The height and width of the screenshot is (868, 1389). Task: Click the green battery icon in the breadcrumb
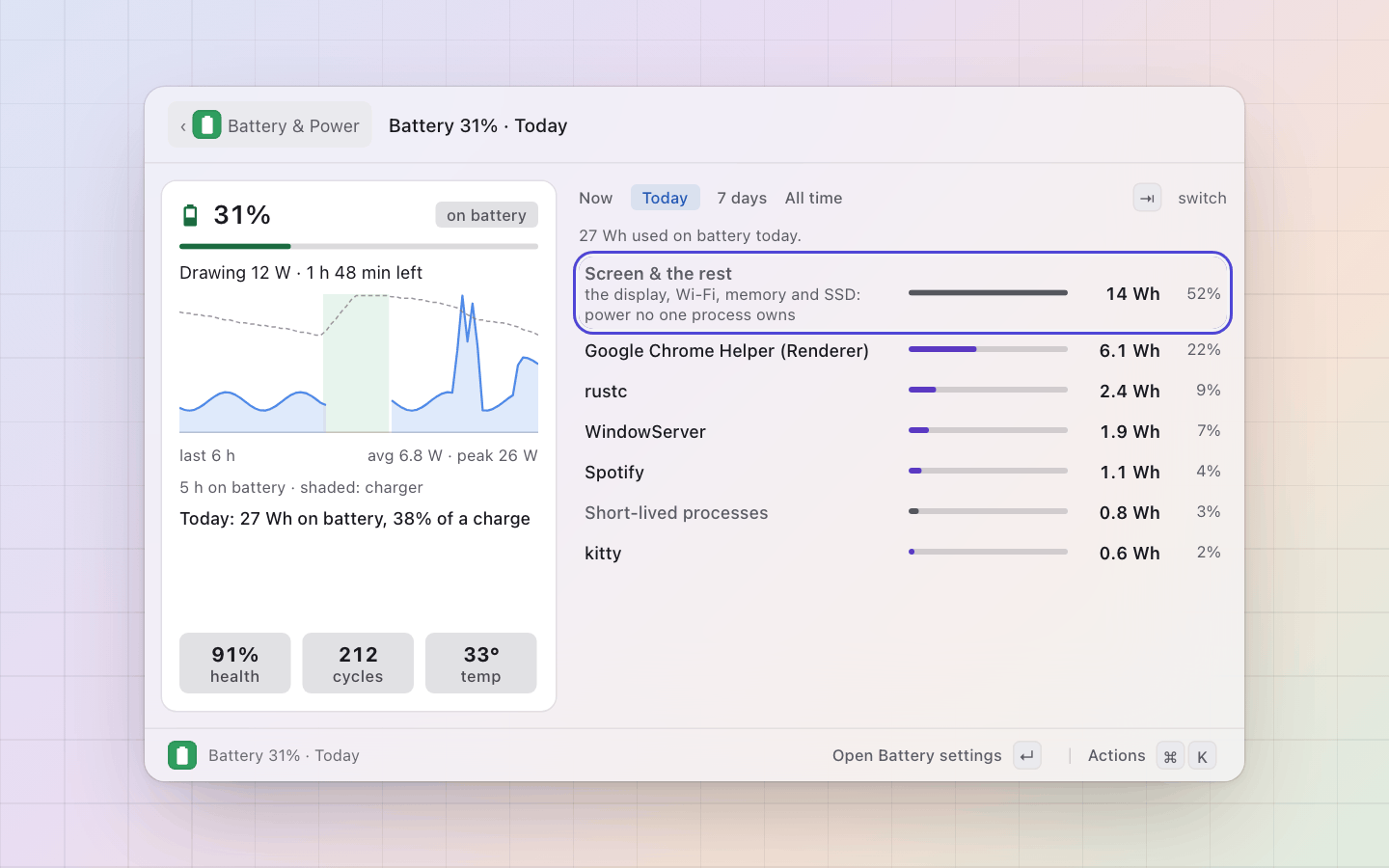(x=206, y=125)
